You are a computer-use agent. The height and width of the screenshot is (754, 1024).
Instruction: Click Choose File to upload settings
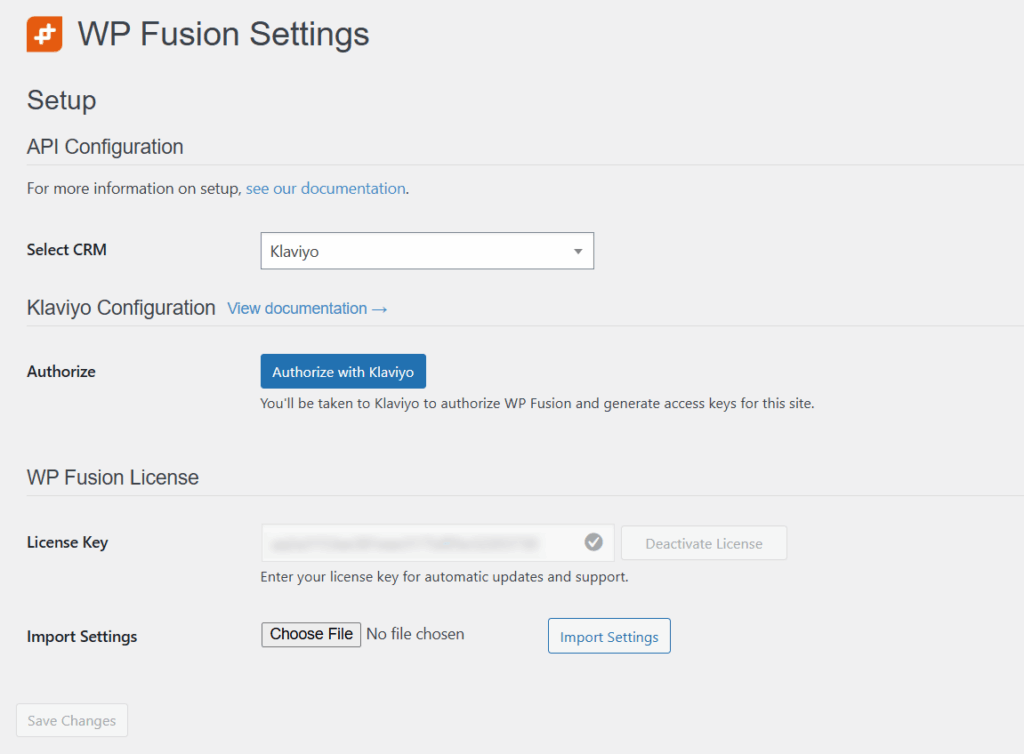310,634
